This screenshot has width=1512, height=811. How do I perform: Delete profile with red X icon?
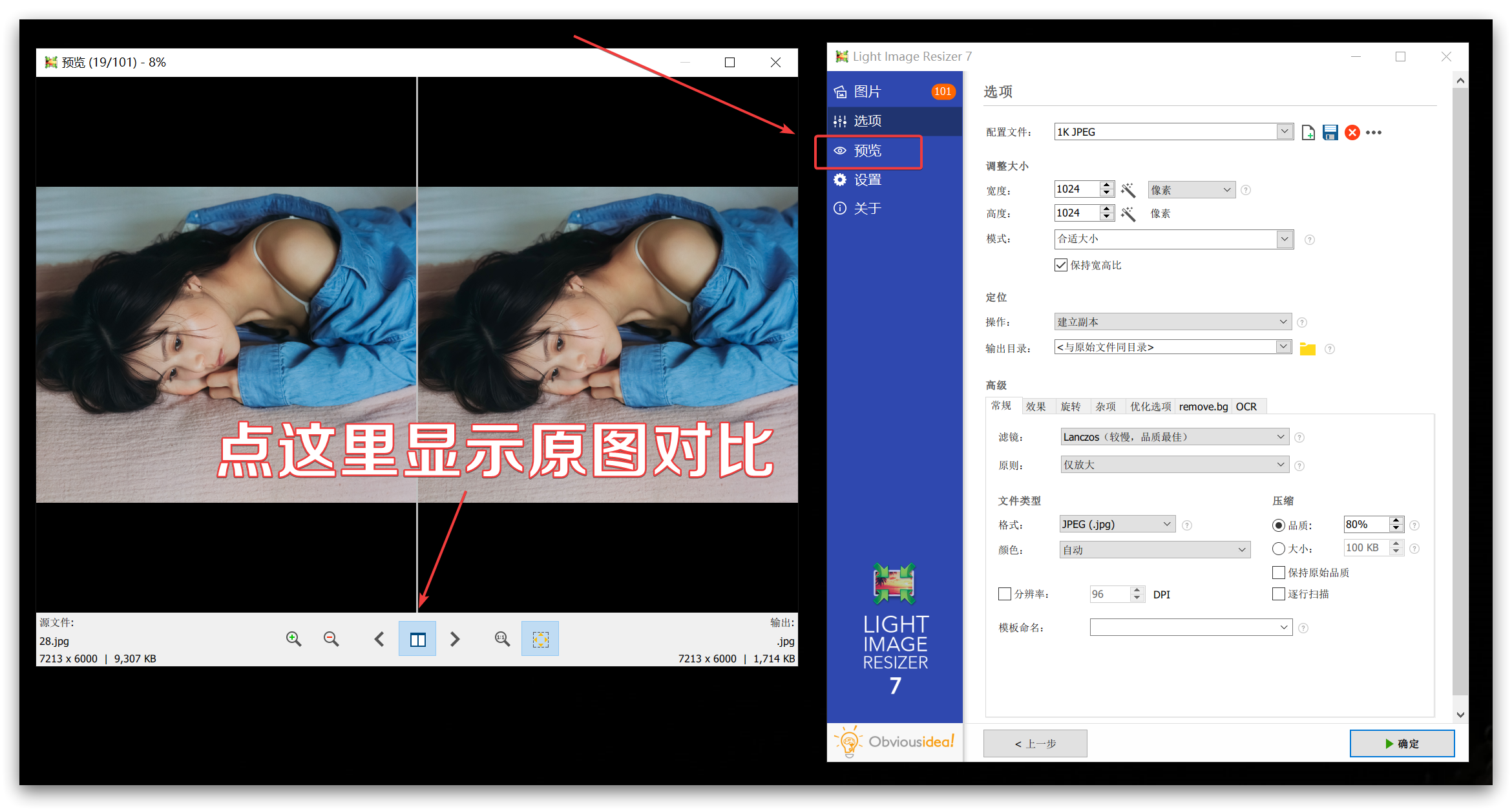point(1352,132)
